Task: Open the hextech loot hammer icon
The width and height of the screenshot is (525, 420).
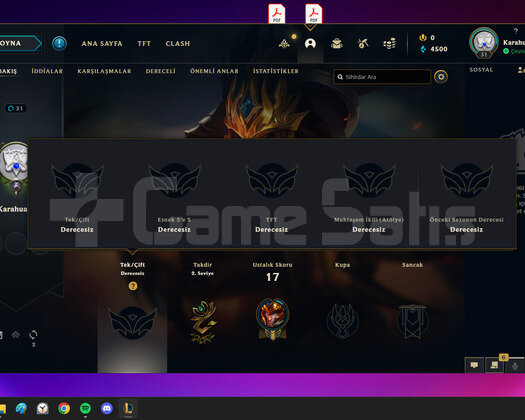Action: coord(363,44)
